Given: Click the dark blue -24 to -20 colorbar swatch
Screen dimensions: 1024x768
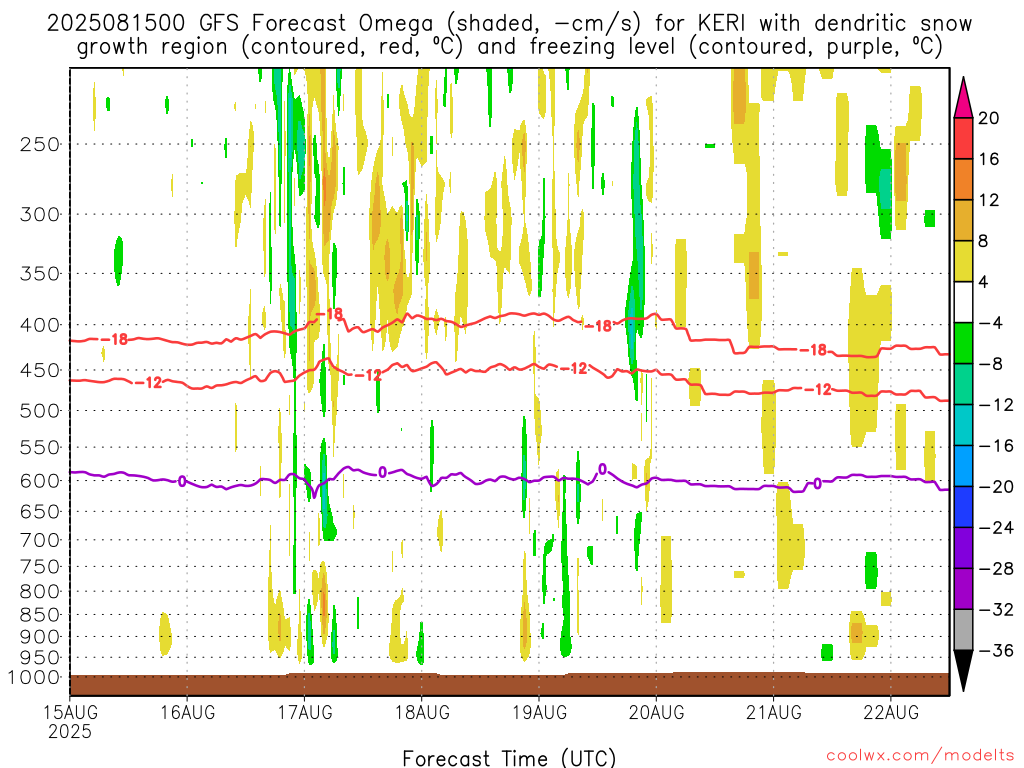Looking at the screenshot, I should (x=963, y=507).
